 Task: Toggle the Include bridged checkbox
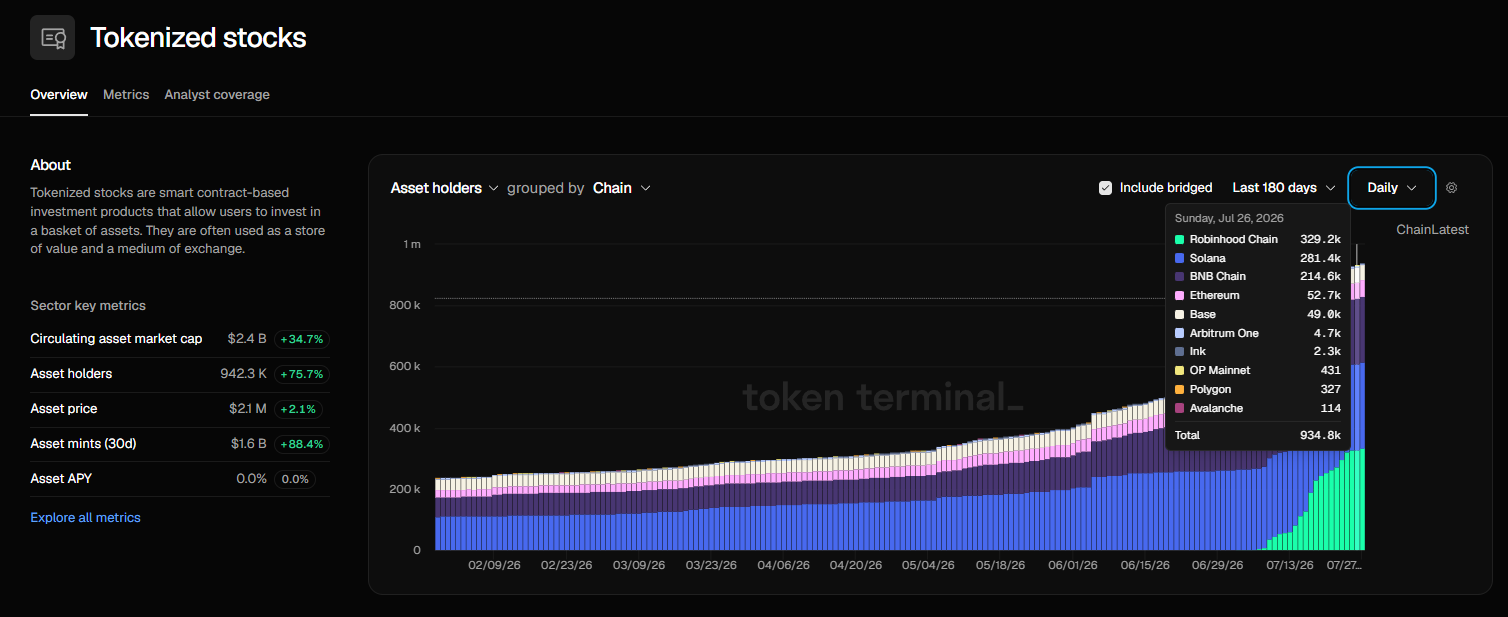(x=1105, y=188)
